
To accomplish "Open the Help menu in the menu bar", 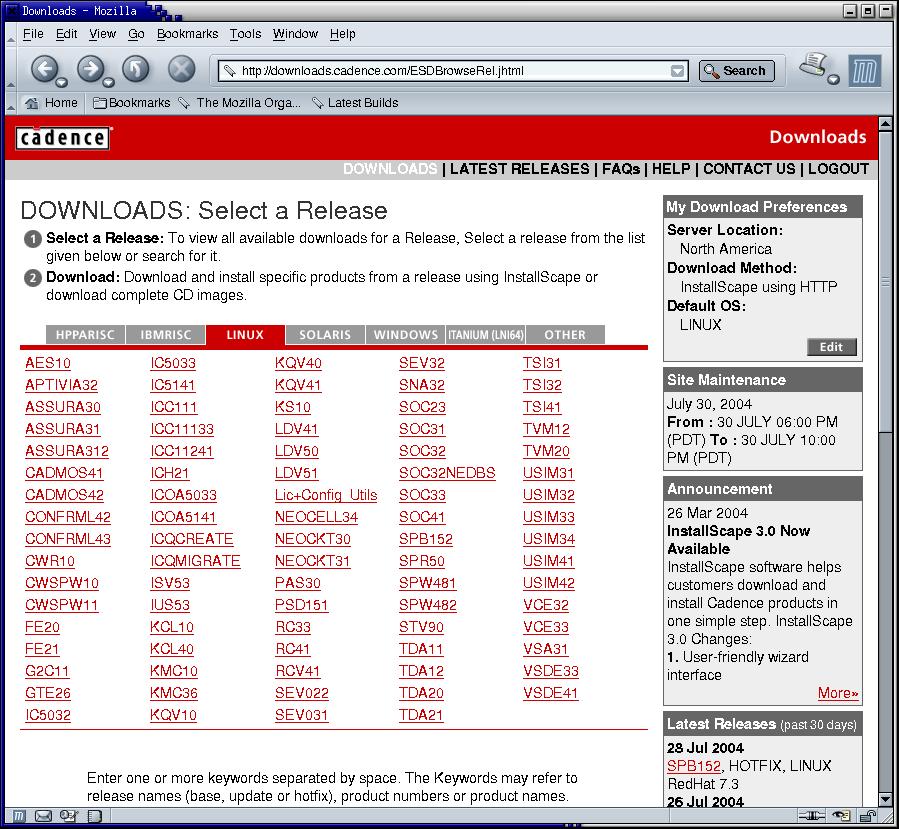I will tap(342, 34).
